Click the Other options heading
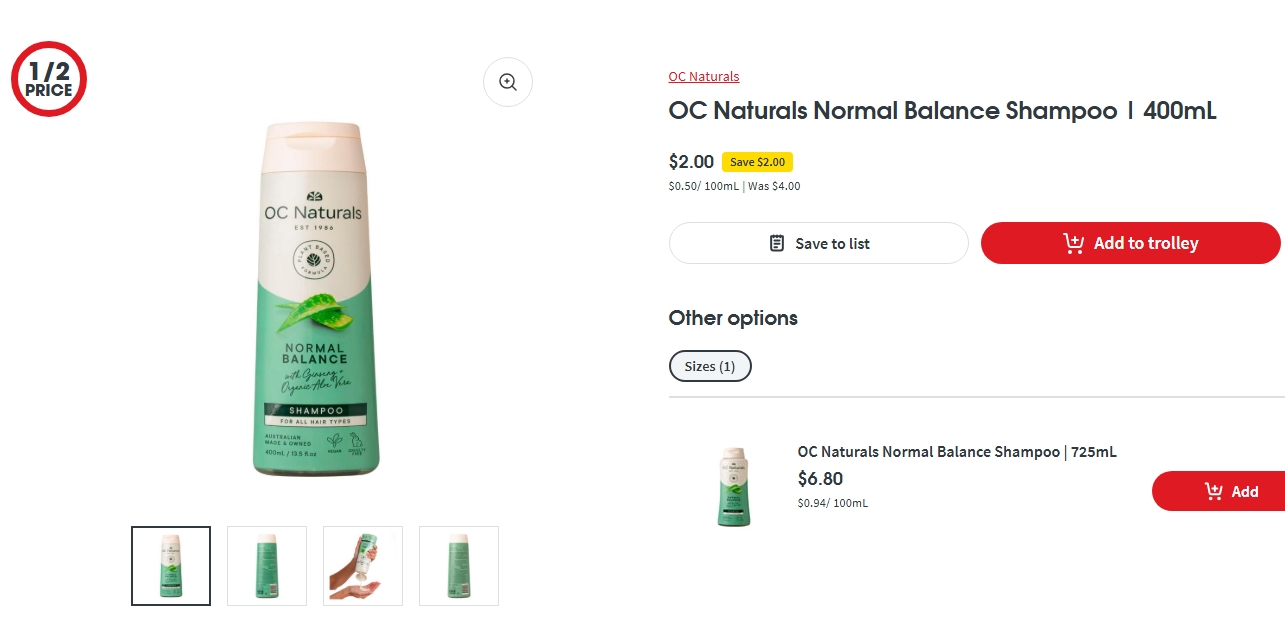This screenshot has width=1285, height=635. tap(733, 318)
